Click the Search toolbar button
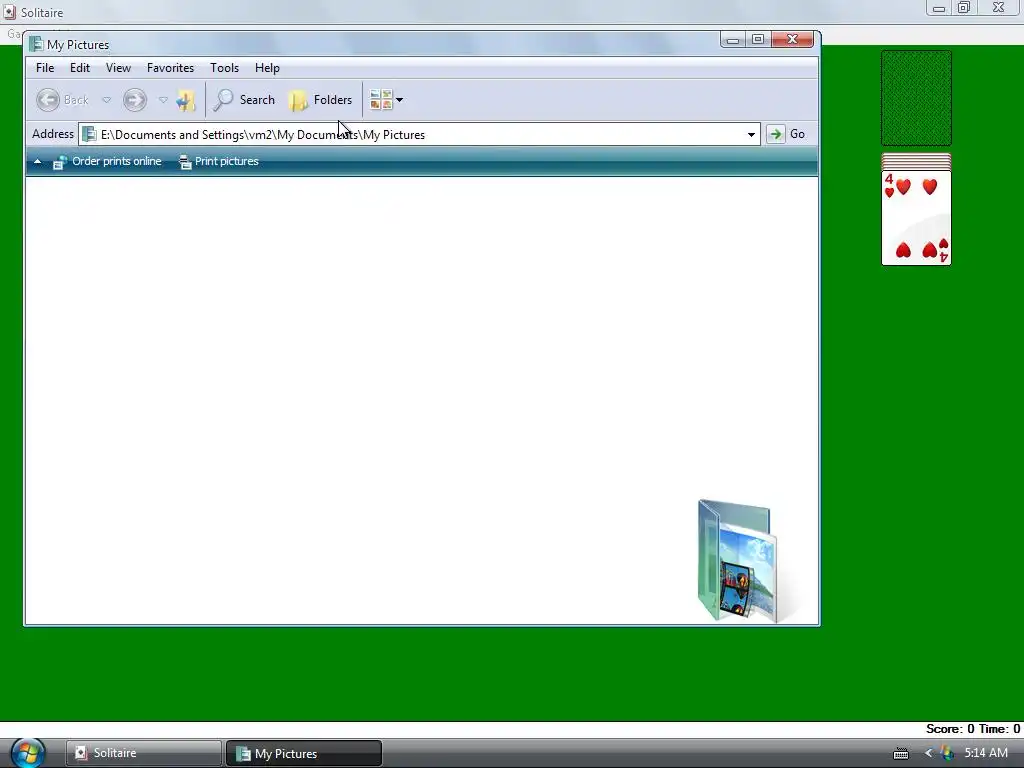This screenshot has height=768, width=1024. coord(244,100)
